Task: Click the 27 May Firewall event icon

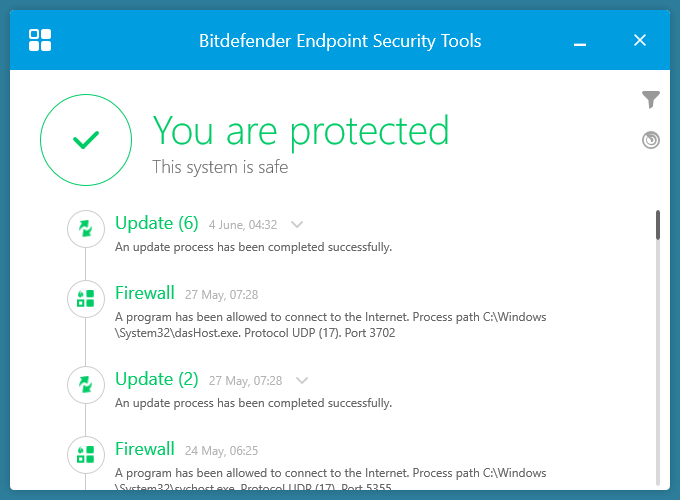Action: point(86,298)
